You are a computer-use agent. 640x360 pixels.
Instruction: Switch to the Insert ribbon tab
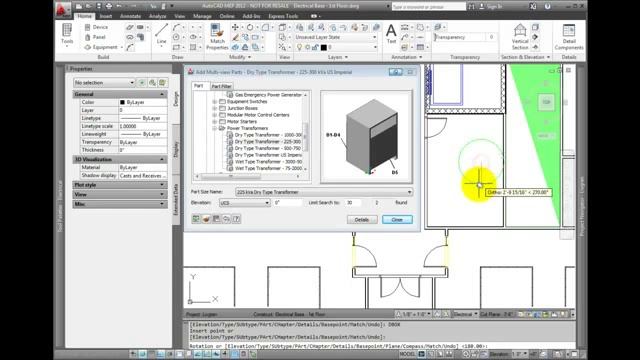coord(106,16)
